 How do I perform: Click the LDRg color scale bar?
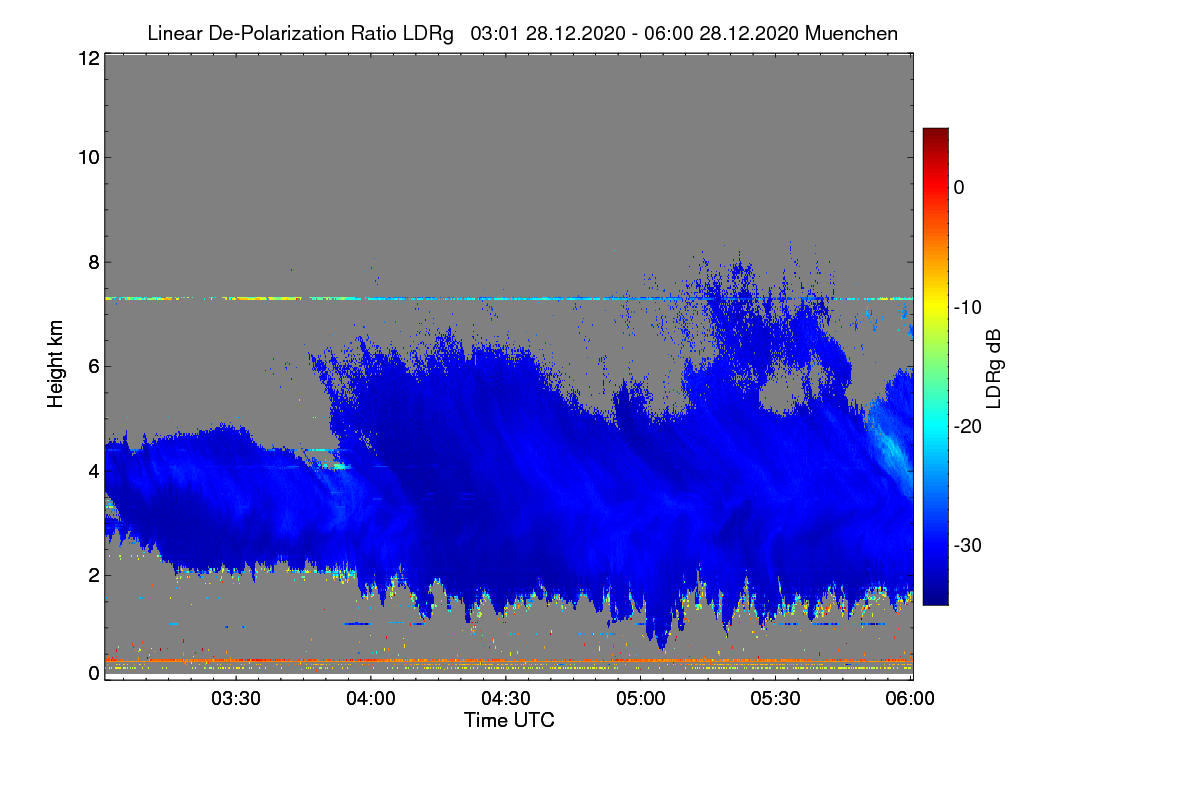(x=935, y=366)
